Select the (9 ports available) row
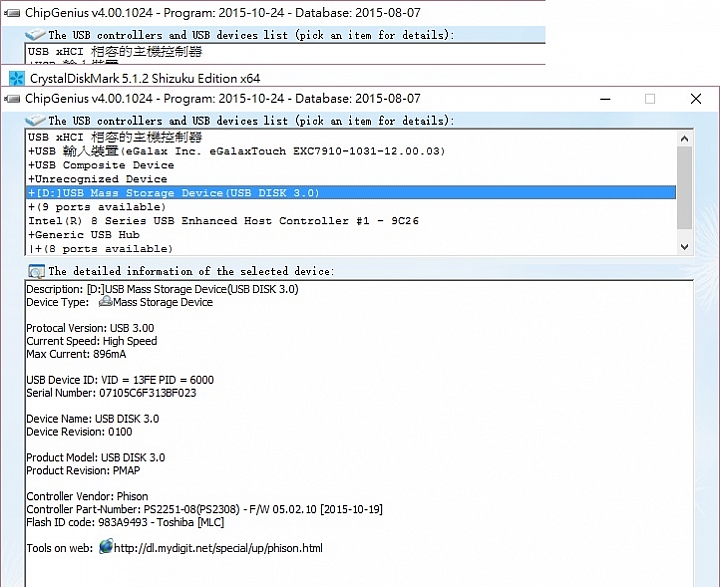 (351, 207)
